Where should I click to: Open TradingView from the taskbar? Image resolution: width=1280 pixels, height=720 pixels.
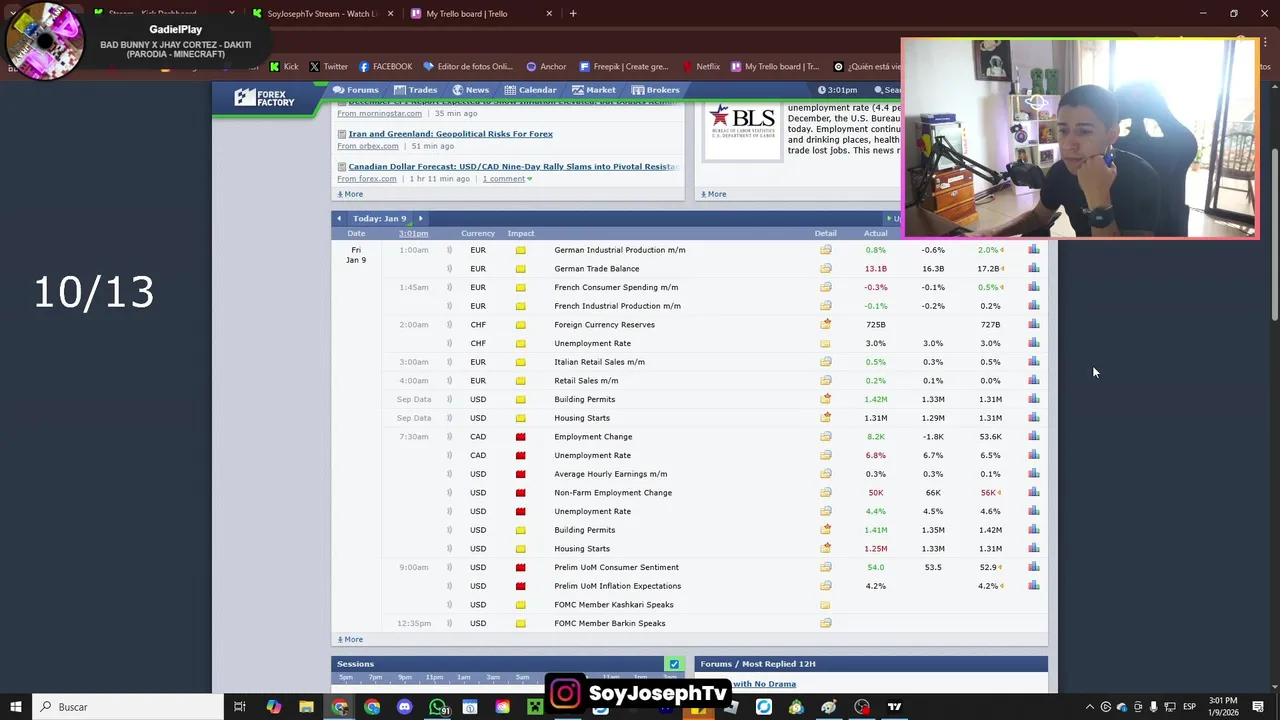(x=894, y=707)
